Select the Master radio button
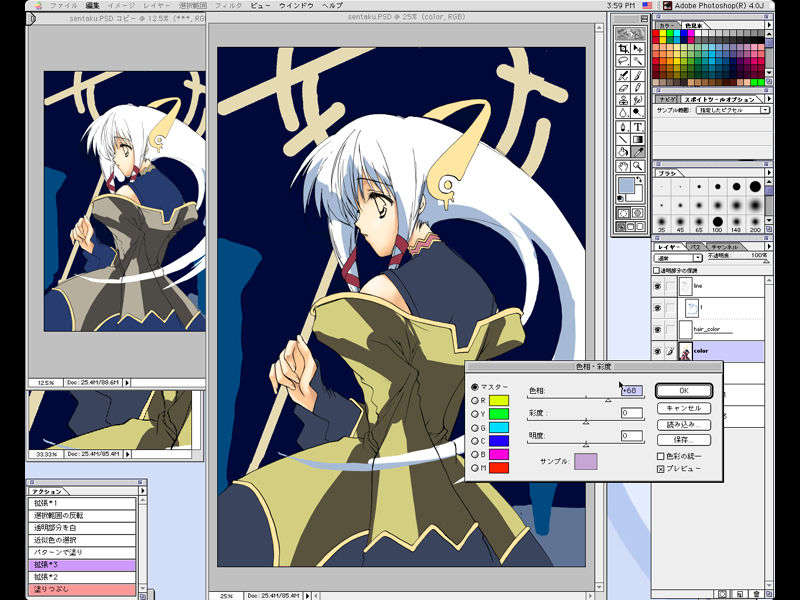This screenshot has width=800, height=600. click(475, 387)
